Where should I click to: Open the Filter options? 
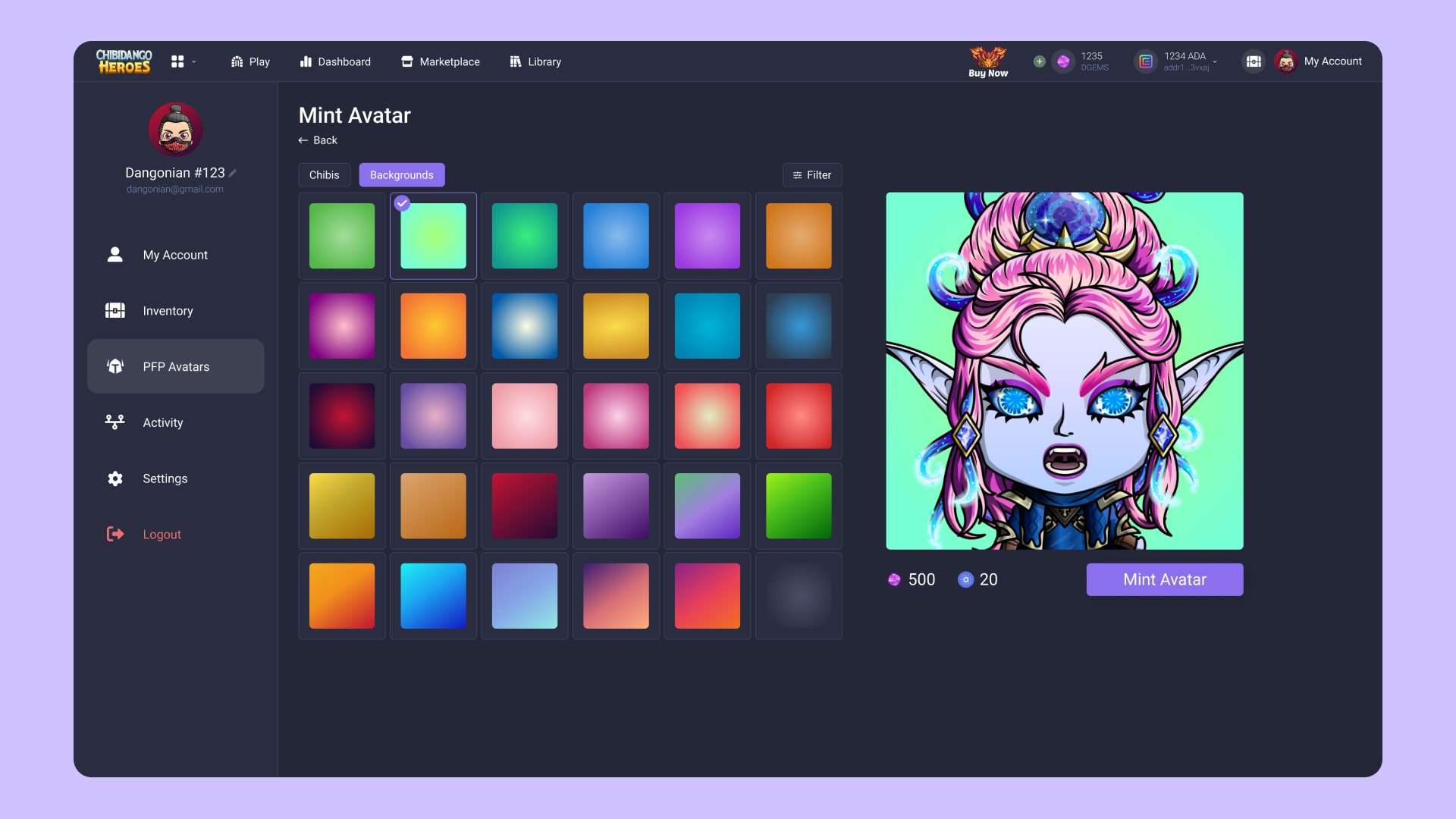pyautogui.click(x=812, y=175)
